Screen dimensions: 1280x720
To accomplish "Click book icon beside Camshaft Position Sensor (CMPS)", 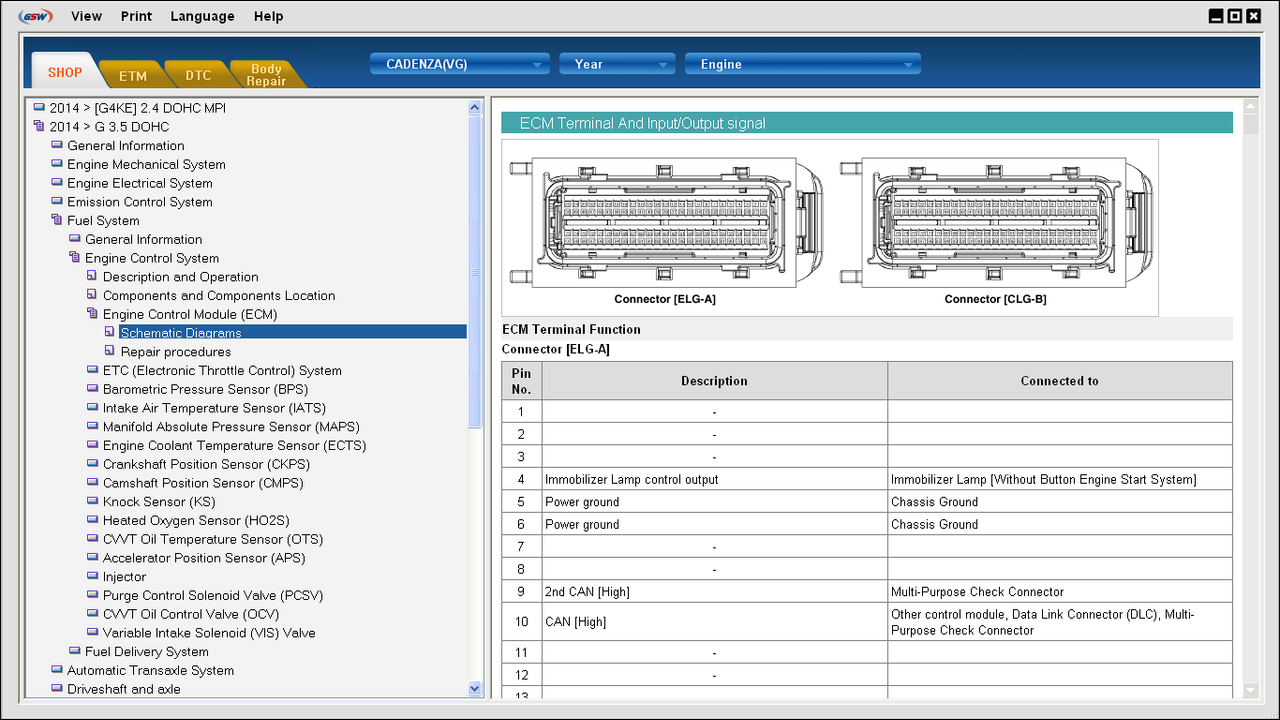I will (93, 483).
